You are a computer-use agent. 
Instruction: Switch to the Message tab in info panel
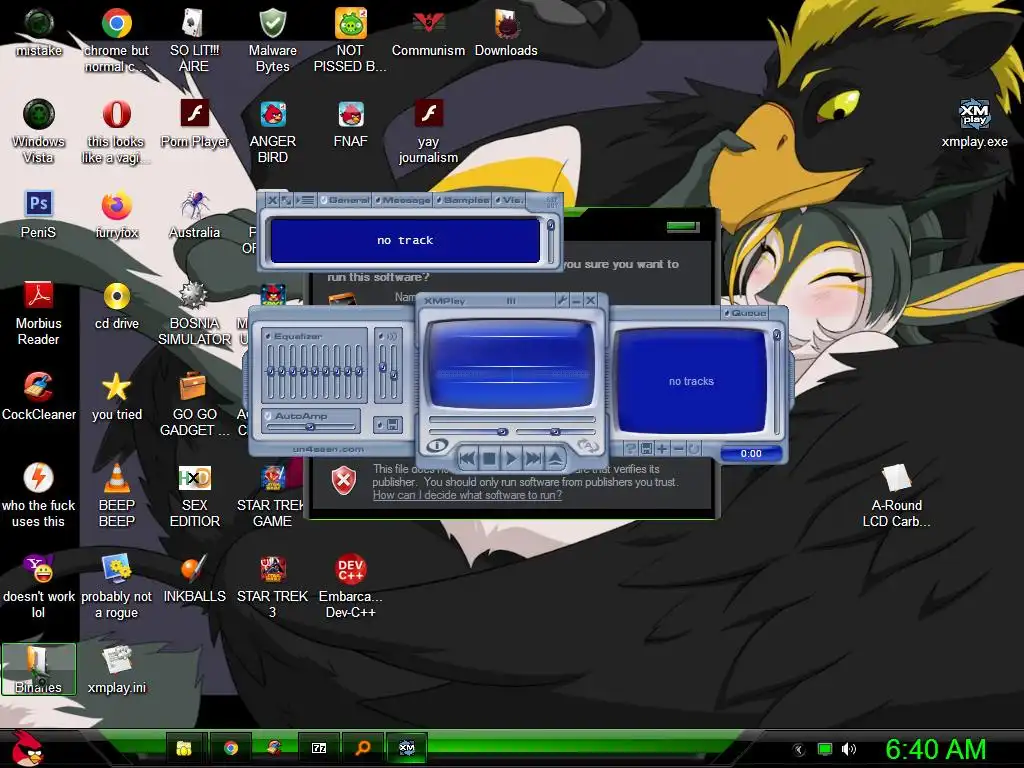(x=402, y=200)
